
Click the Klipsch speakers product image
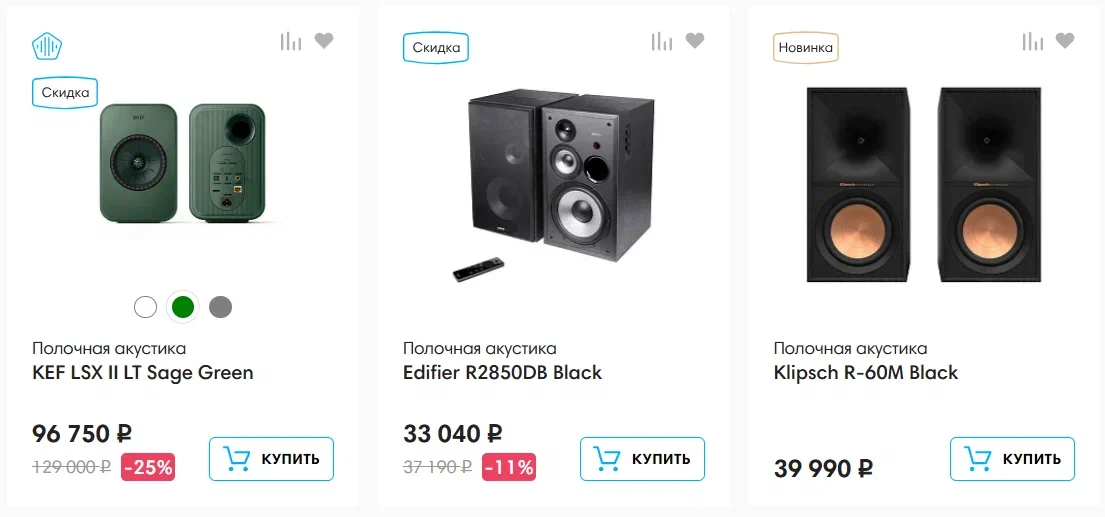tap(922, 185)
